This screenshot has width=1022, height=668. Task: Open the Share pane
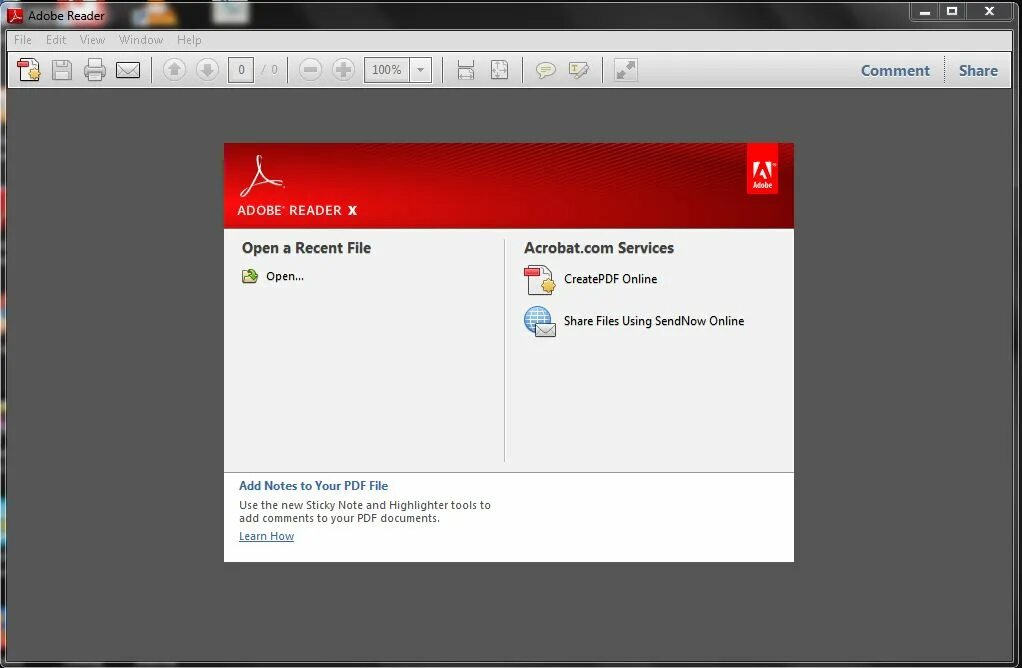coord(978,70)
